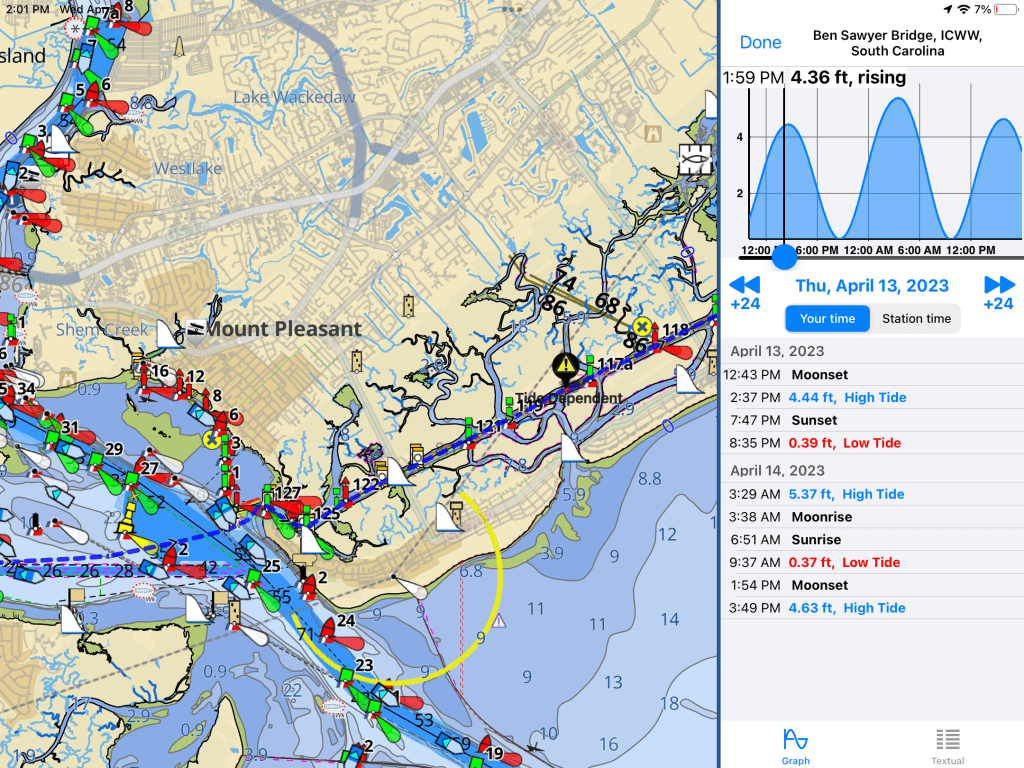Select the 8:35 PM Low Tide entry
Image resolution: width=1024 pixels, height=768 pixels.
click(871, 443)
